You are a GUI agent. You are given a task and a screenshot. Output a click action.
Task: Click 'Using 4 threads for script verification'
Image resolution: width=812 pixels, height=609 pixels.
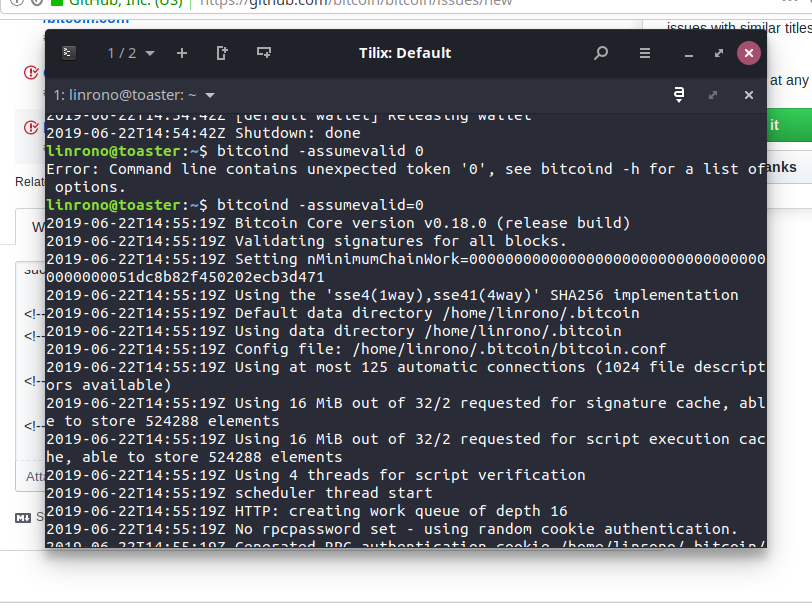coord(316,475)
